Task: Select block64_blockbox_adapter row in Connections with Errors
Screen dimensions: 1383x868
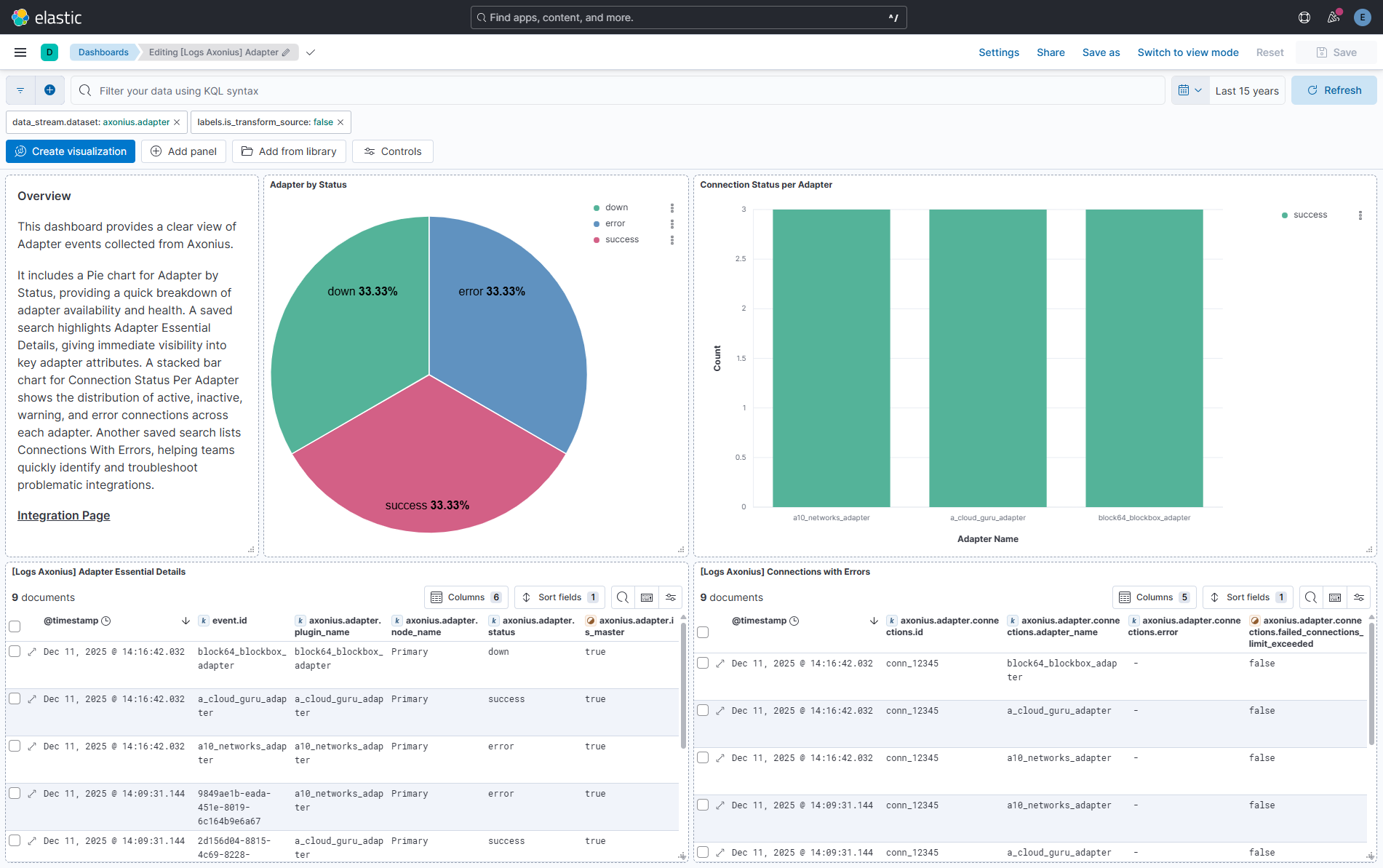Action: 703,664
